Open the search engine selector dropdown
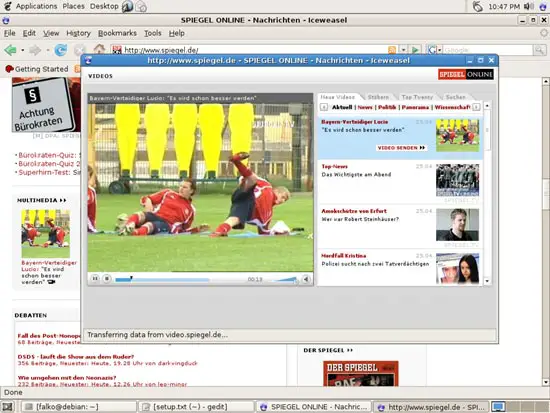550x413 pixels. 435,50
